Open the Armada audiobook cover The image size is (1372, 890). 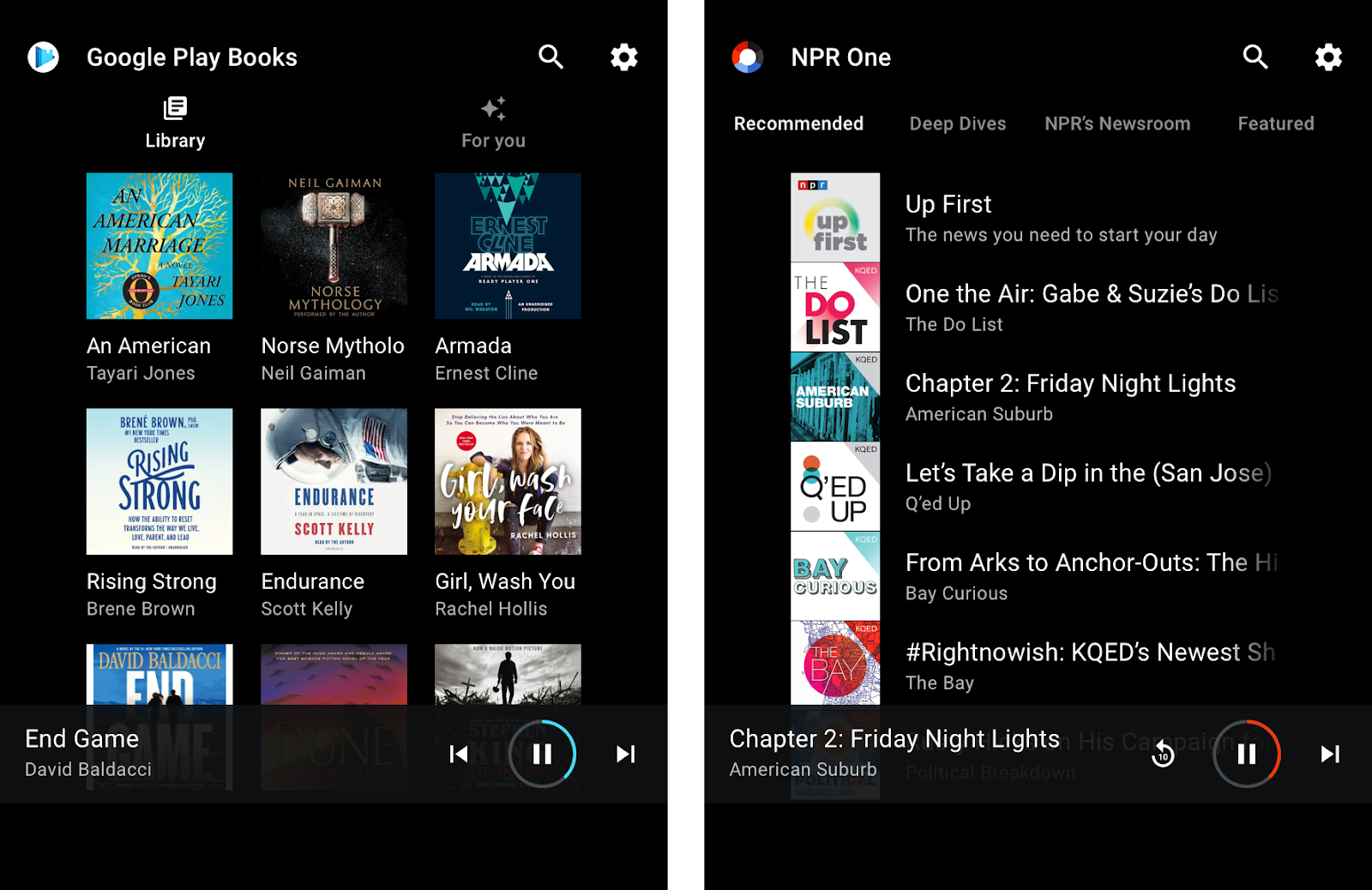508,246
